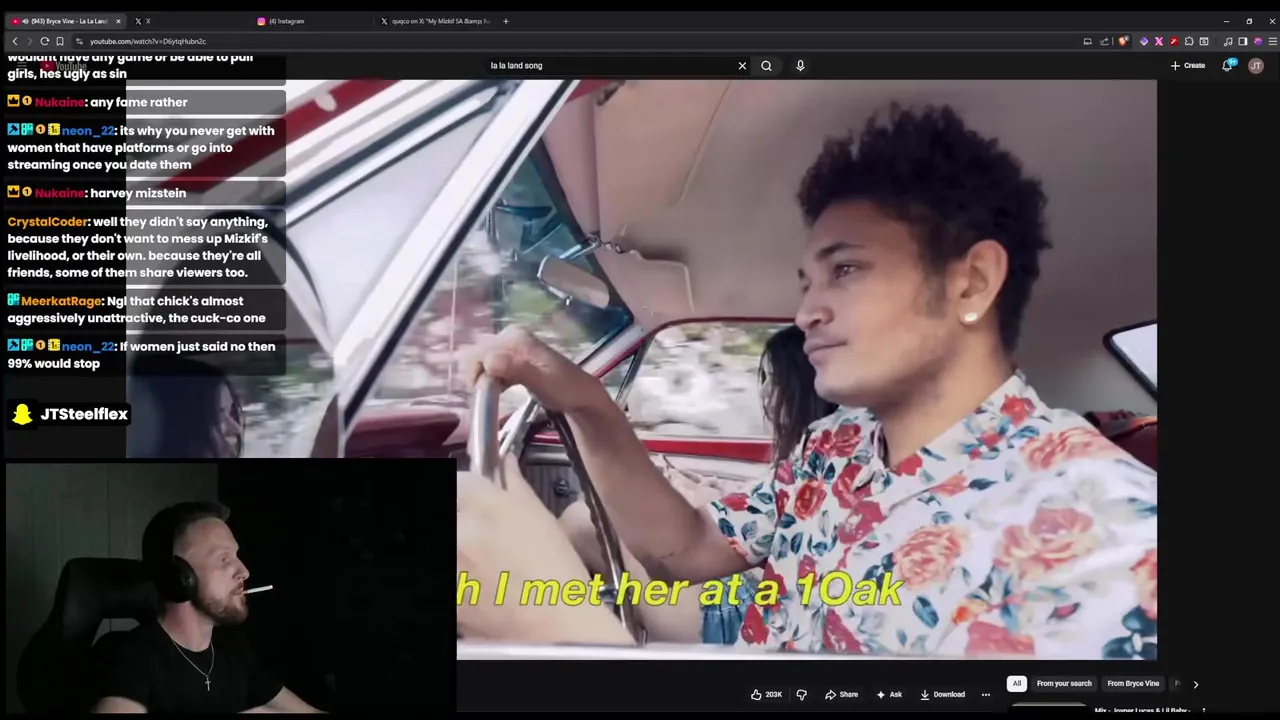Like the video with 203K likes

tap(768, 694)
